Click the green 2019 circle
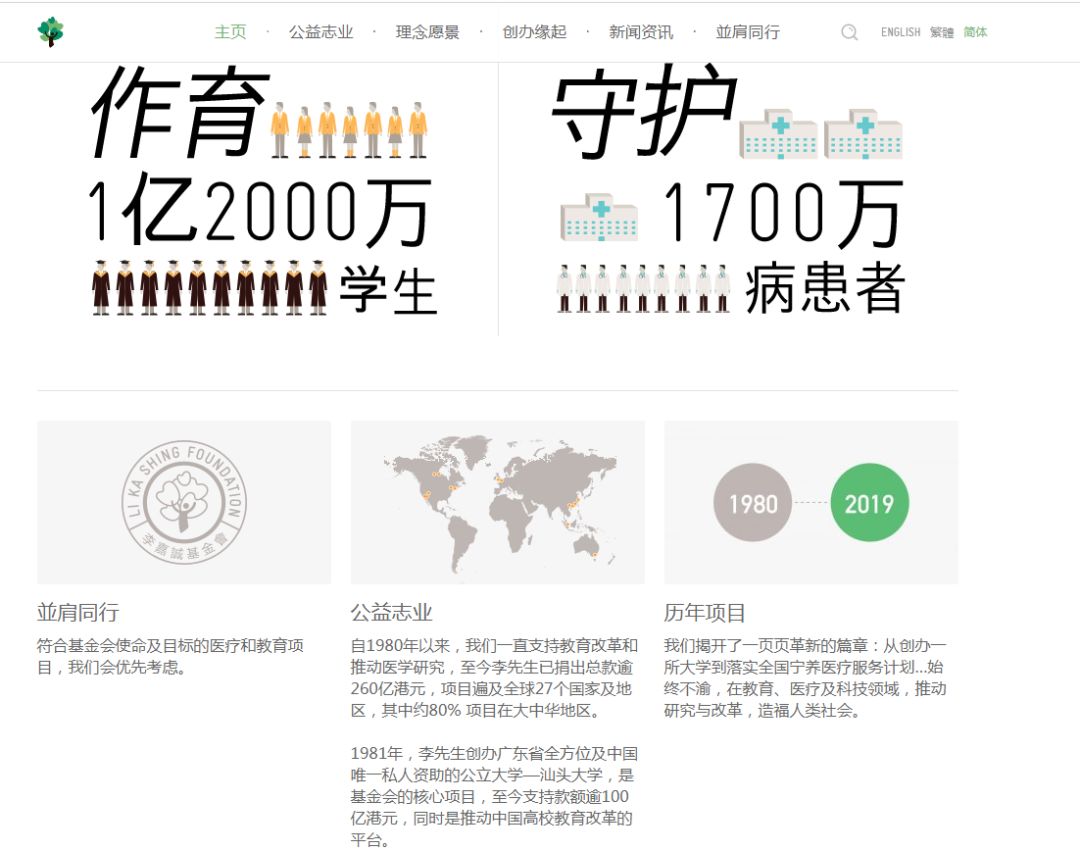This screenshot has height=851, width=1080. (868, 503)
